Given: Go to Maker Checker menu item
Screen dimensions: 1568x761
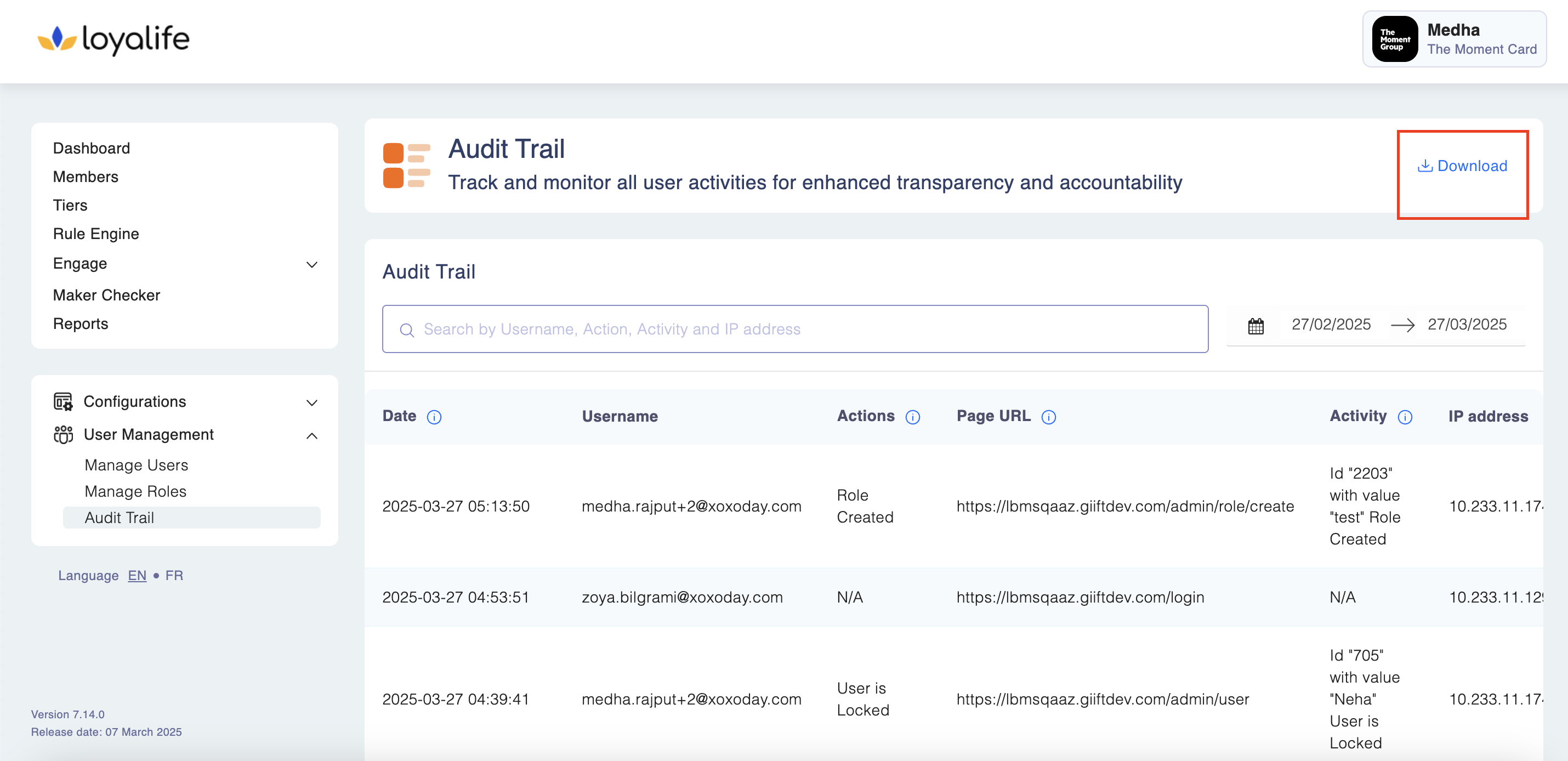Looking at the screenshot, I should 106,296.
